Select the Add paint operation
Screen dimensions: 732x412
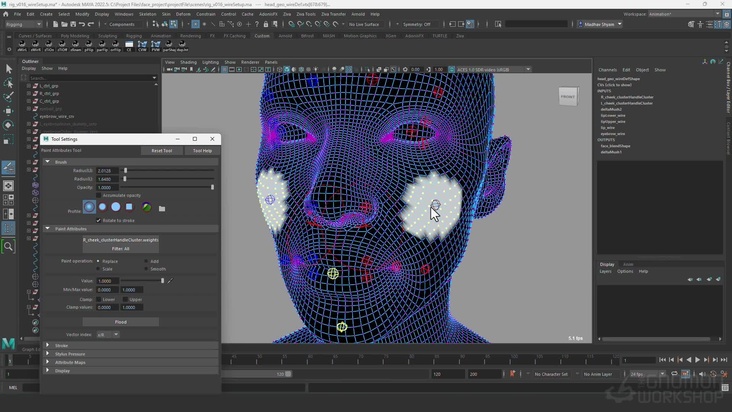coord(146,261)
